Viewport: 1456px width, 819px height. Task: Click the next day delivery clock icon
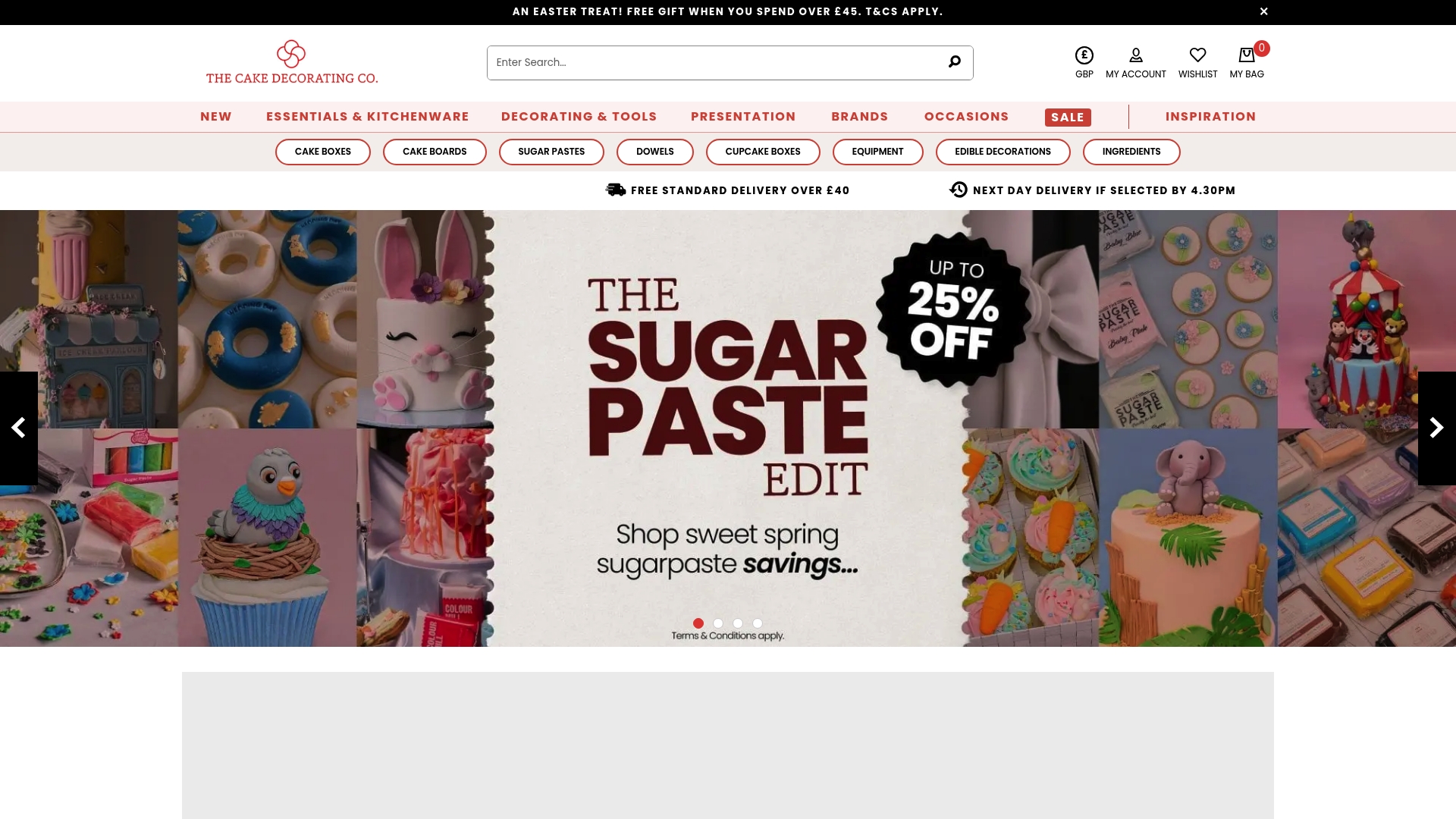coord(958,190)
